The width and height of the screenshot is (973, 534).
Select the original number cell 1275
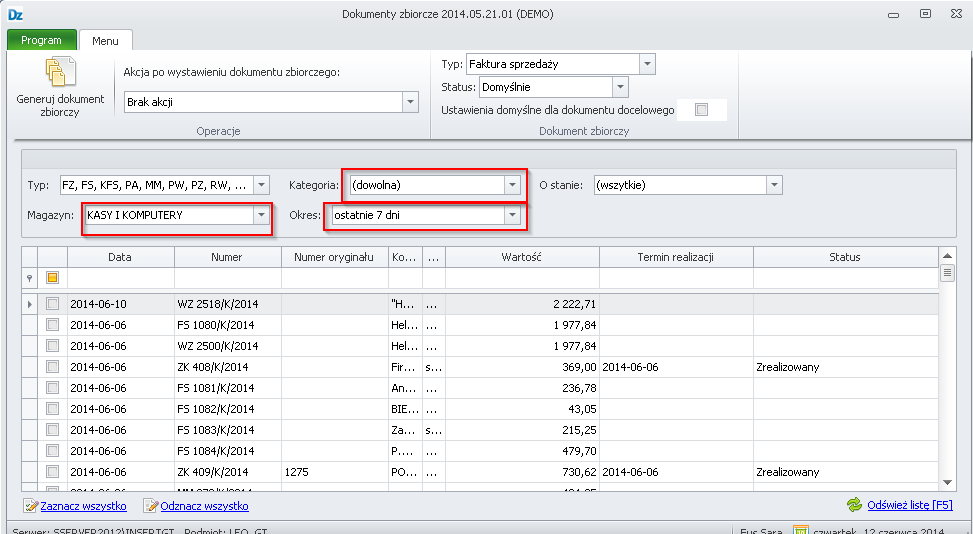(x=334, y=472)
